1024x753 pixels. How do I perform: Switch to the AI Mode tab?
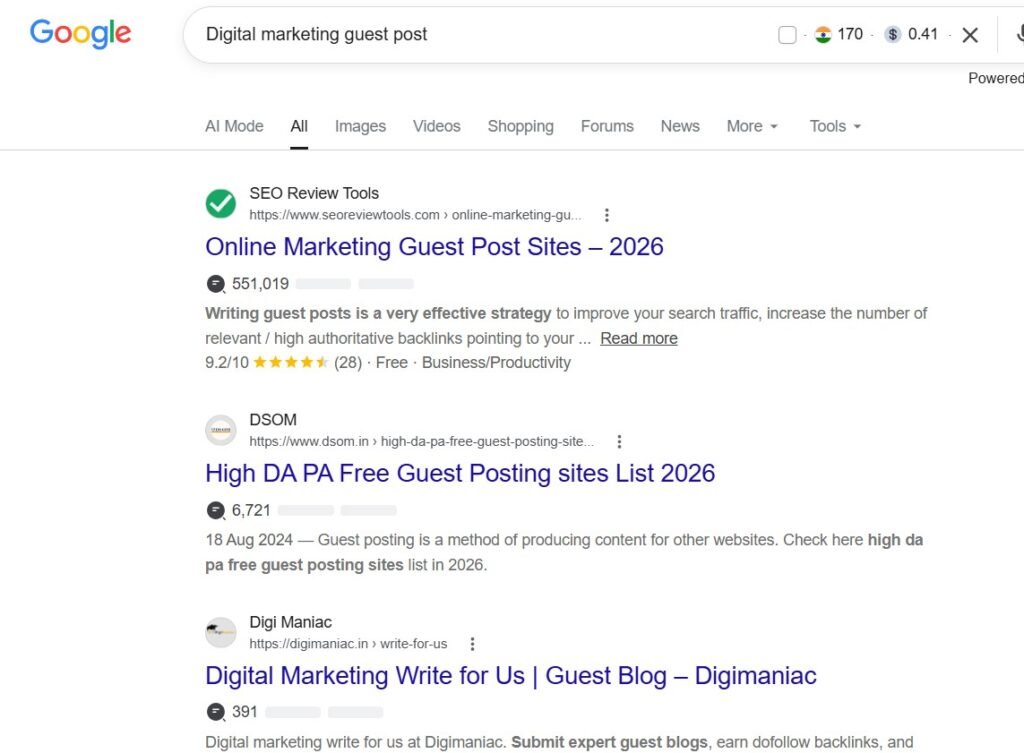(234, 126)
